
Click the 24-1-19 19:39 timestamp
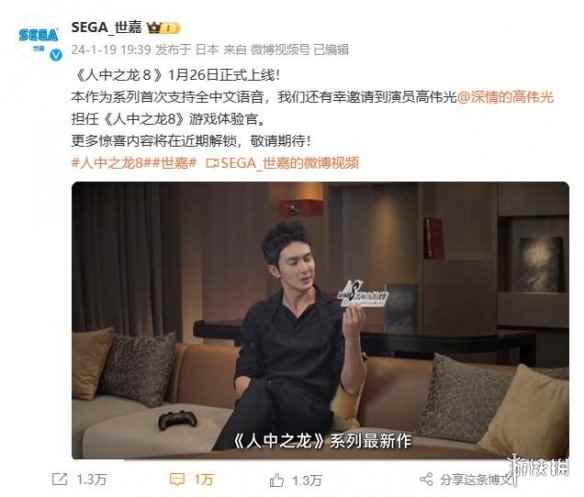111,49
